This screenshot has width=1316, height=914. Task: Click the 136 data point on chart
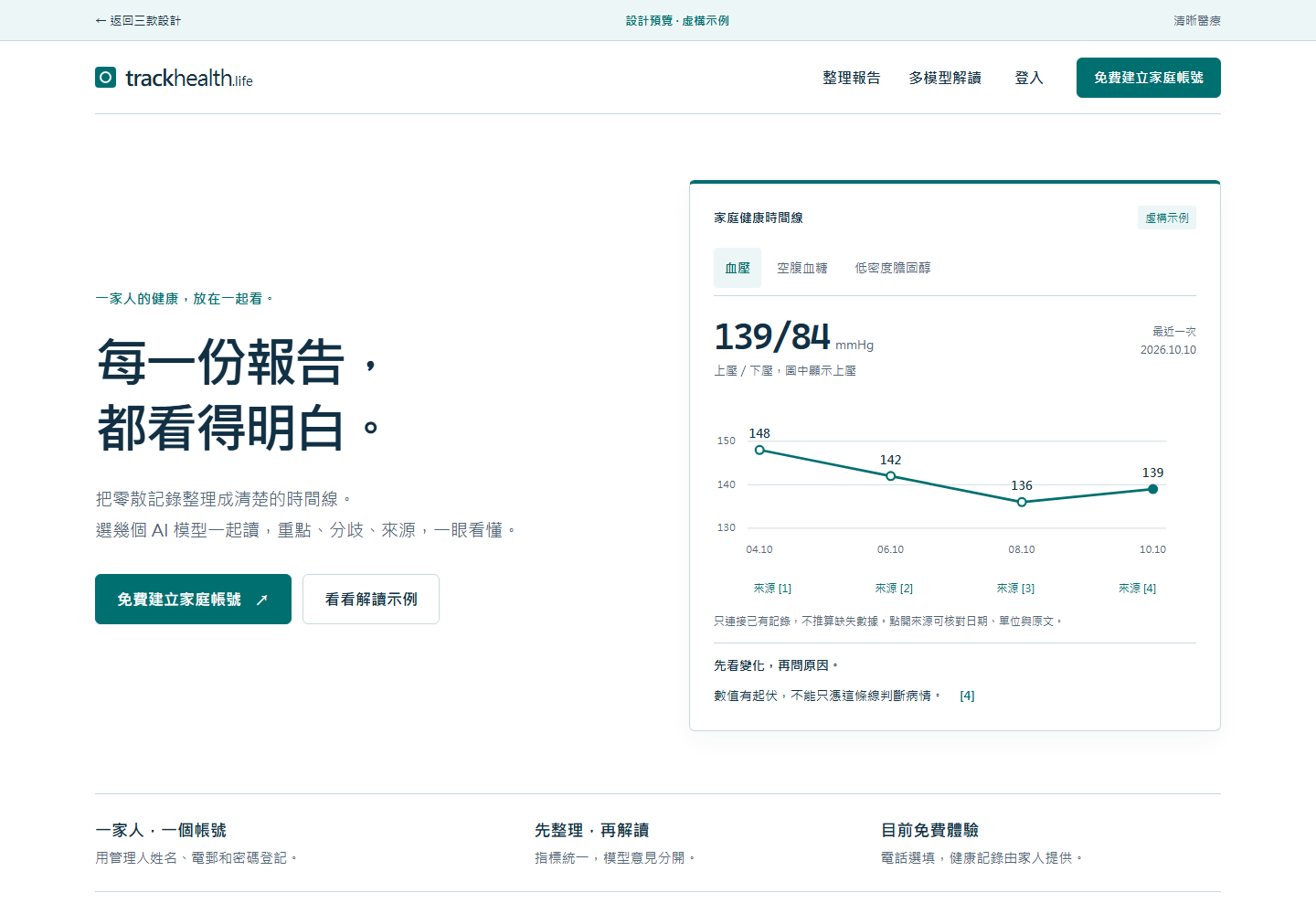(1022, 502)
